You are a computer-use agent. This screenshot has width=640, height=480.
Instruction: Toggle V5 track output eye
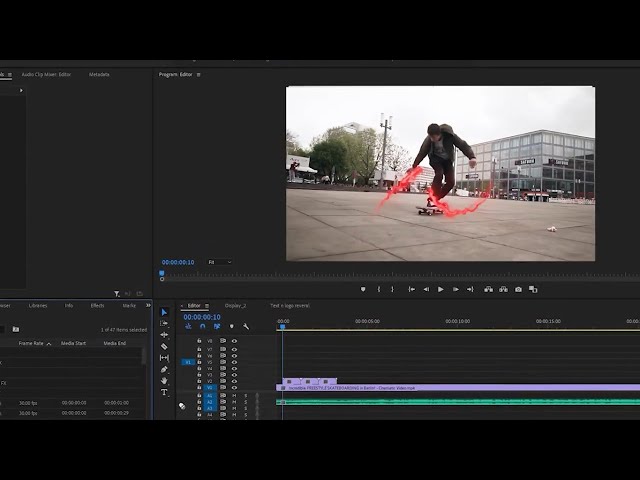point(234,362)
